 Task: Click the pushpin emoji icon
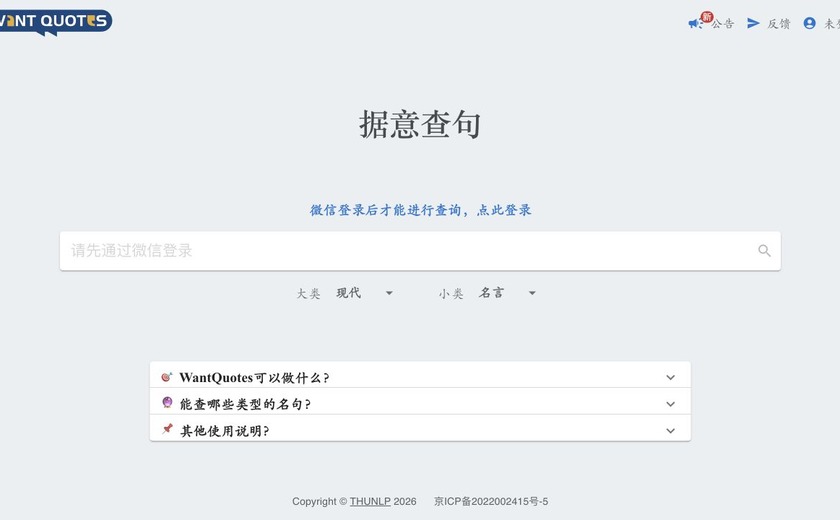click(167, 429)
